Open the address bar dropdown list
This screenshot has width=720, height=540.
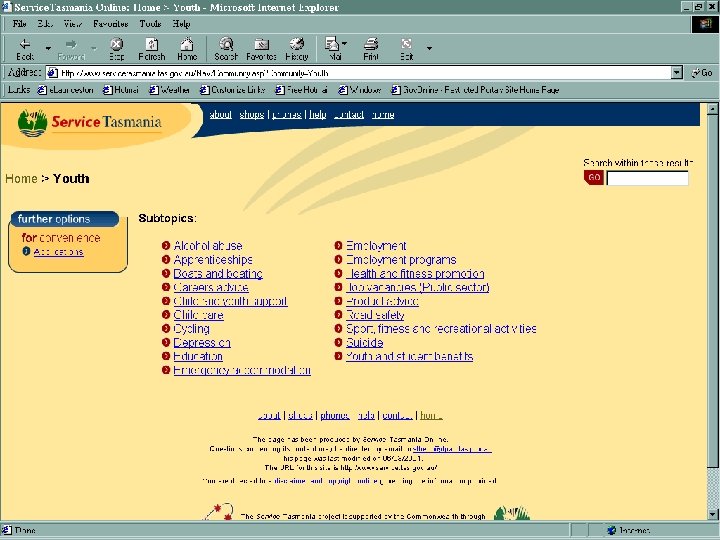(677, 73)
